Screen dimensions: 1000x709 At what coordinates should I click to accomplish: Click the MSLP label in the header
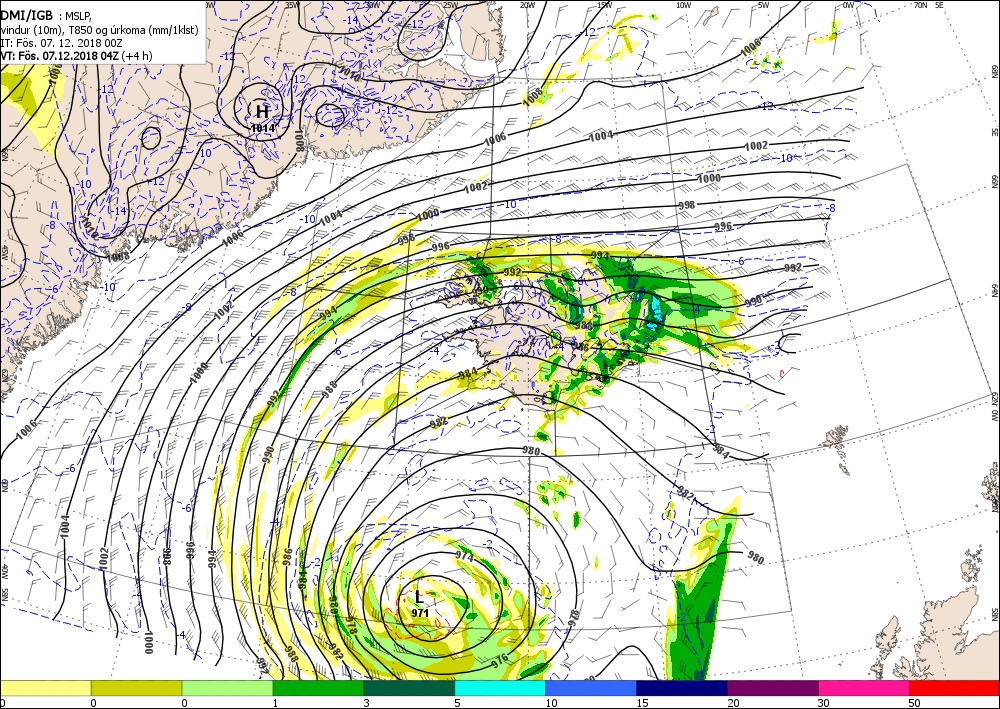coord(78,17)
